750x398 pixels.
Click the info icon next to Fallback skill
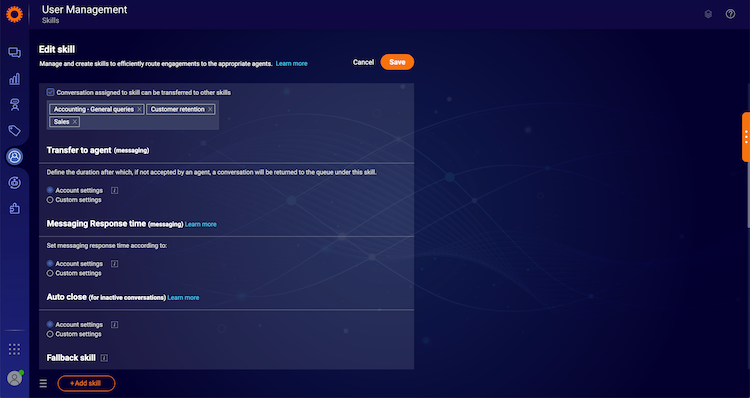(x=104, y=358)
